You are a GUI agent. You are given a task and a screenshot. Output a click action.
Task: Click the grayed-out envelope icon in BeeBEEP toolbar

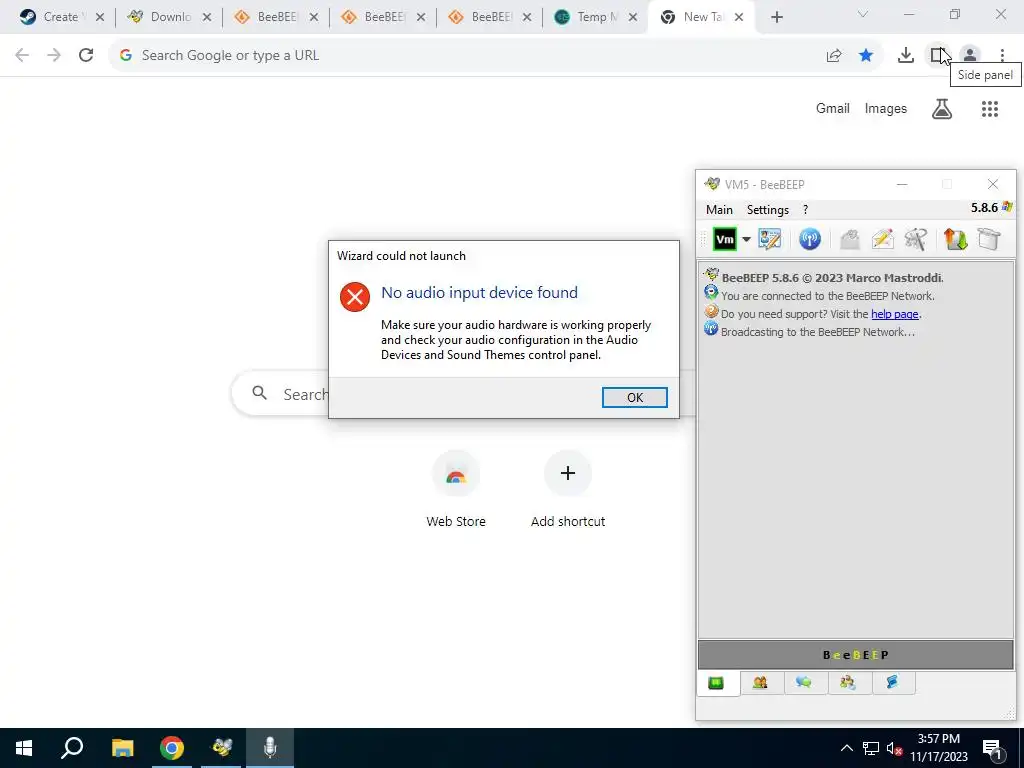tap(849, 239)
